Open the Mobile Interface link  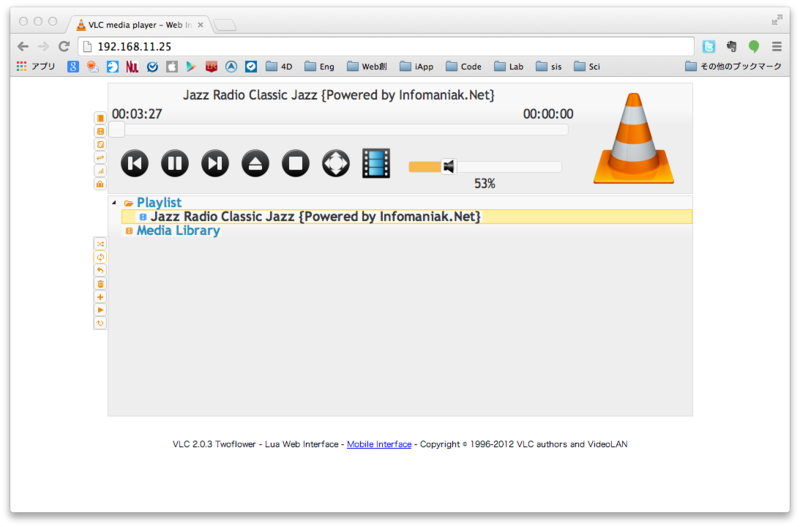pyautogui.click(x=379, y=444)
